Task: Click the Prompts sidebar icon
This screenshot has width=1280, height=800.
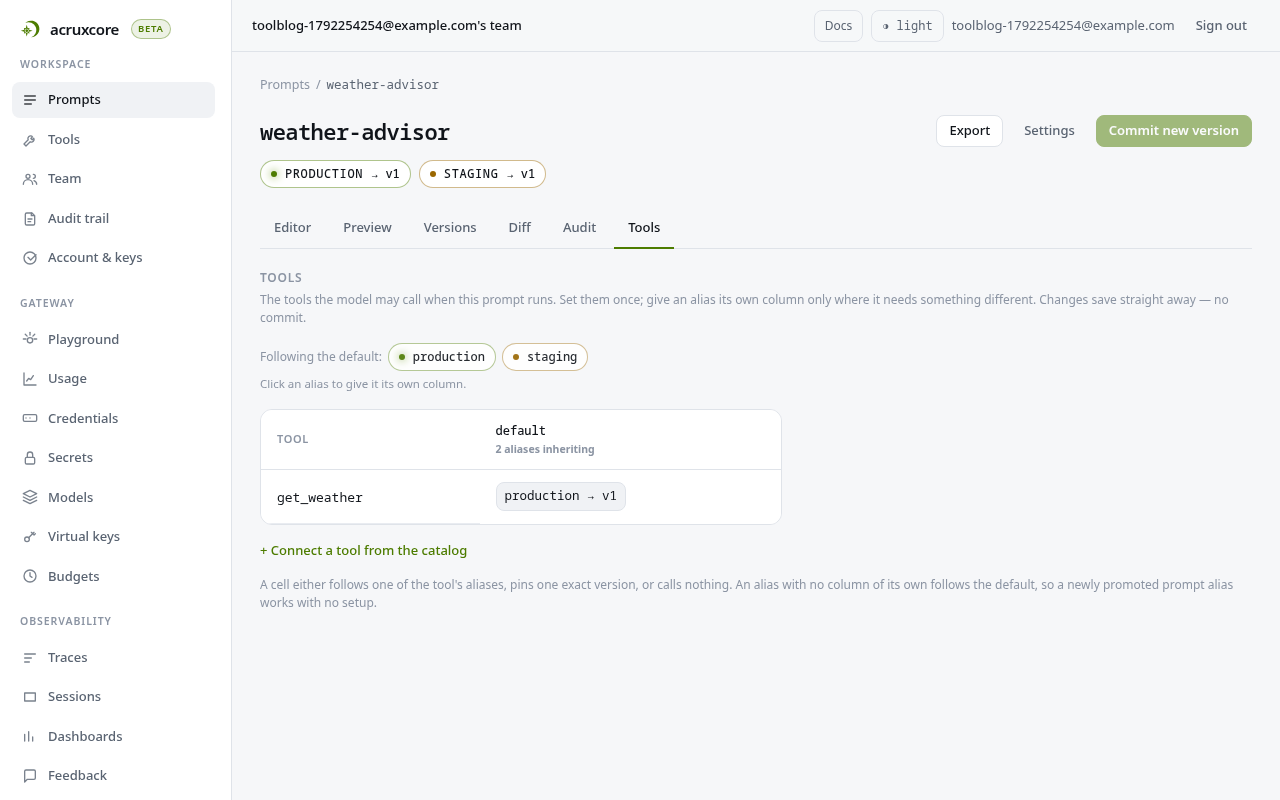Action: 30,100
